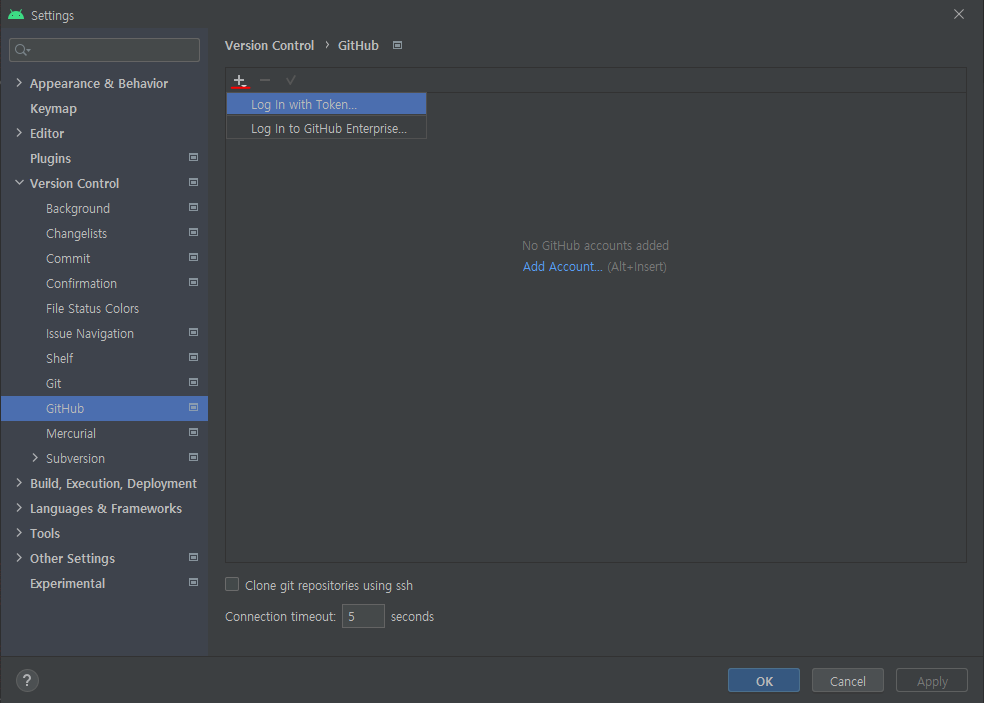
Task: Select the Mercurial settings item
Action: (71, 433)
